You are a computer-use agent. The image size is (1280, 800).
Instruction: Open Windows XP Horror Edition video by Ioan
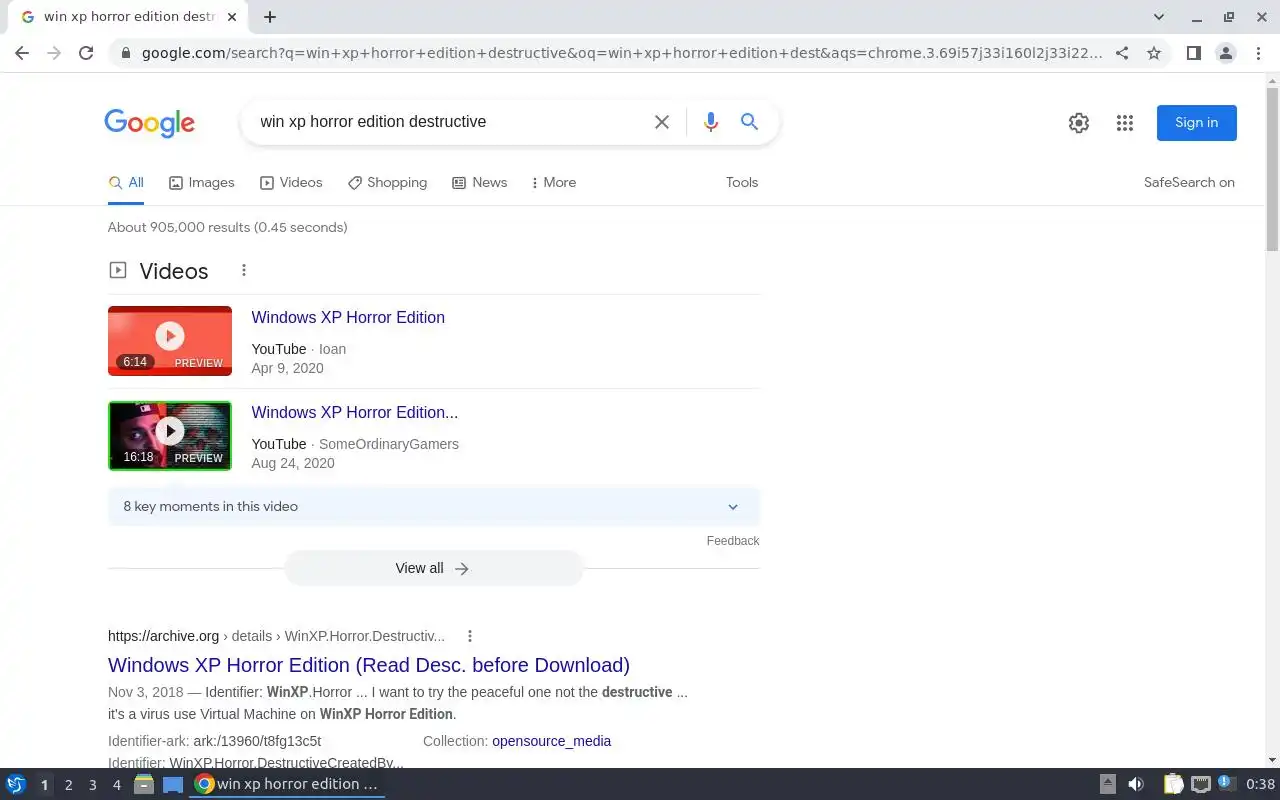pyautogui.click(x=348, y=318)
